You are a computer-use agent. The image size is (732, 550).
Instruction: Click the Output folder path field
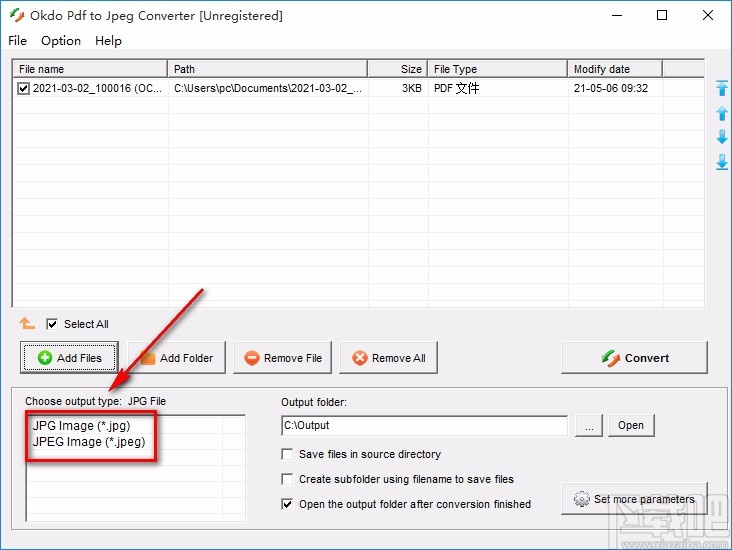[x=425, y=425]
